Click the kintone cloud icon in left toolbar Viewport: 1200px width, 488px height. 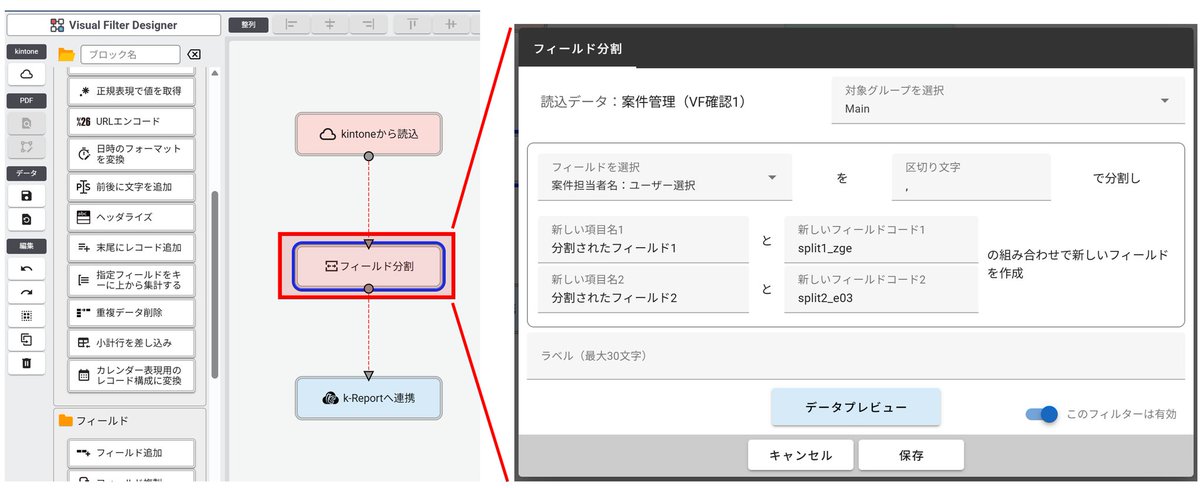(26, 75)
